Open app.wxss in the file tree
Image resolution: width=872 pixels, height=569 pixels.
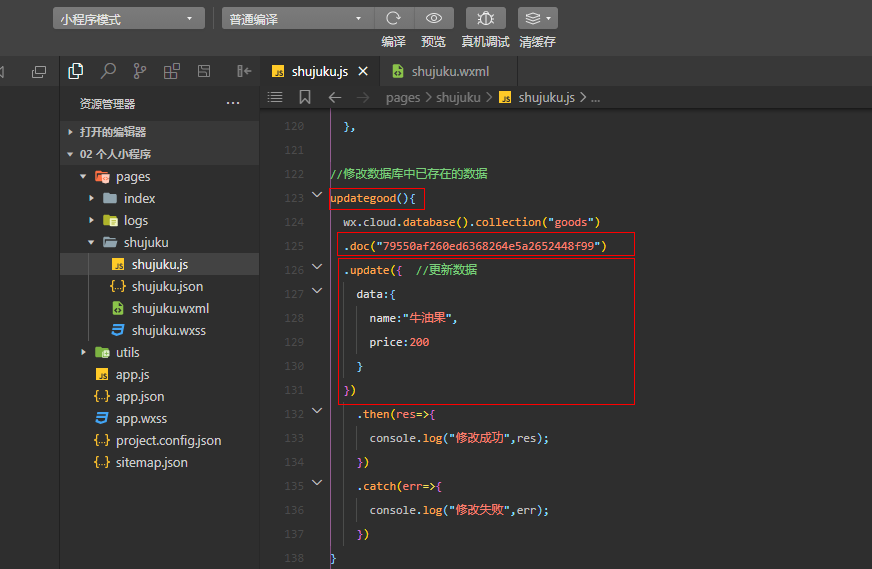pos(159,418)
